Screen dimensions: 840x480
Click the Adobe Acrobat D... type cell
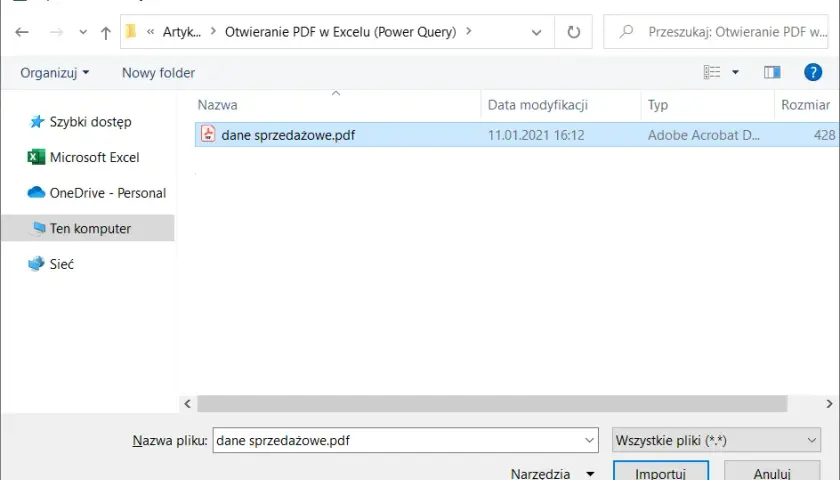[x=703, y=135]
